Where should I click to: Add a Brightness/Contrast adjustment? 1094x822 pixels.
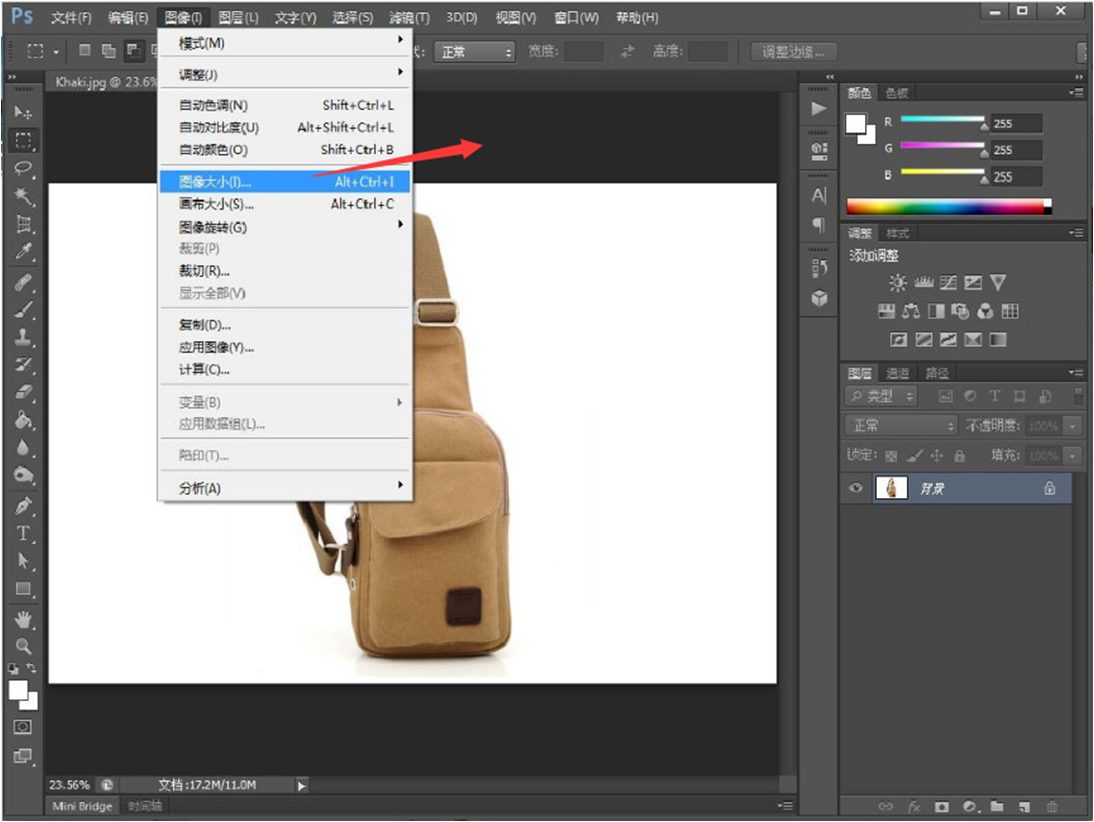[898, 283]
